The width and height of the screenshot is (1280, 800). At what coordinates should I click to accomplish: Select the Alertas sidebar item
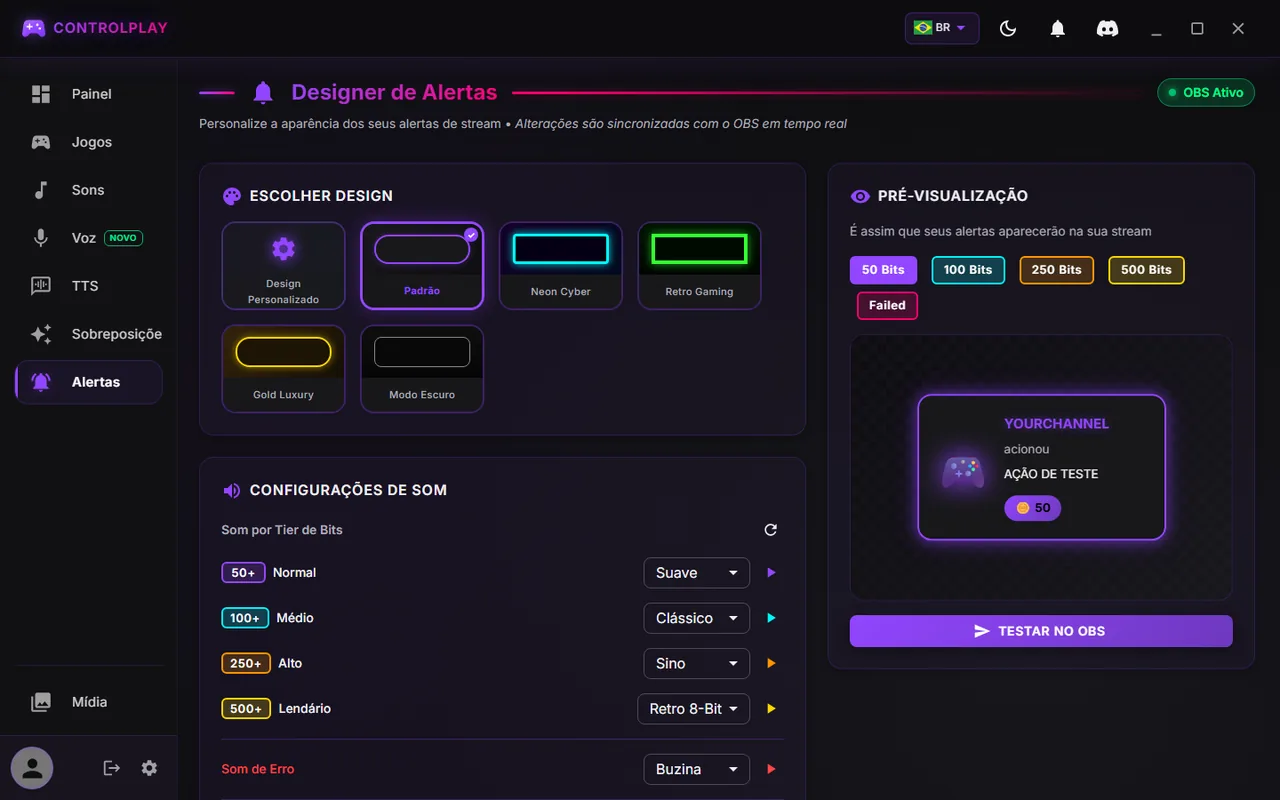(88, 382)
